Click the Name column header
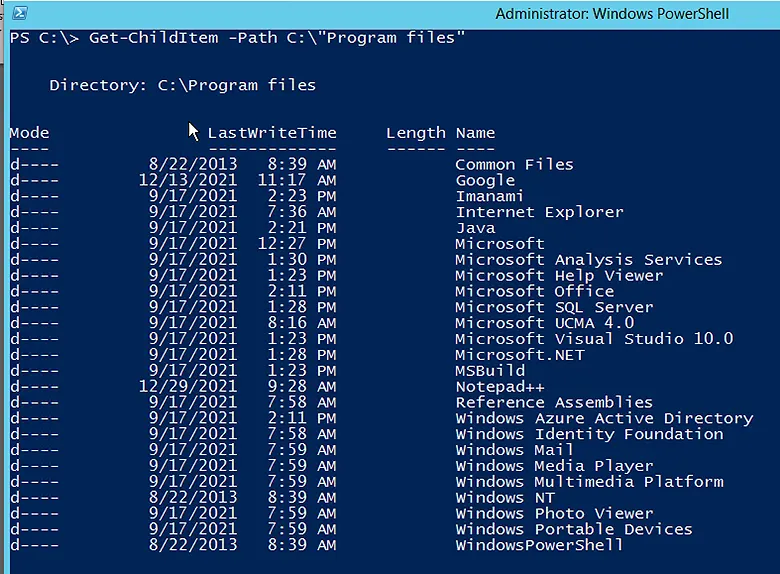This screenshot has height=574, width=780. pos(476,133)
